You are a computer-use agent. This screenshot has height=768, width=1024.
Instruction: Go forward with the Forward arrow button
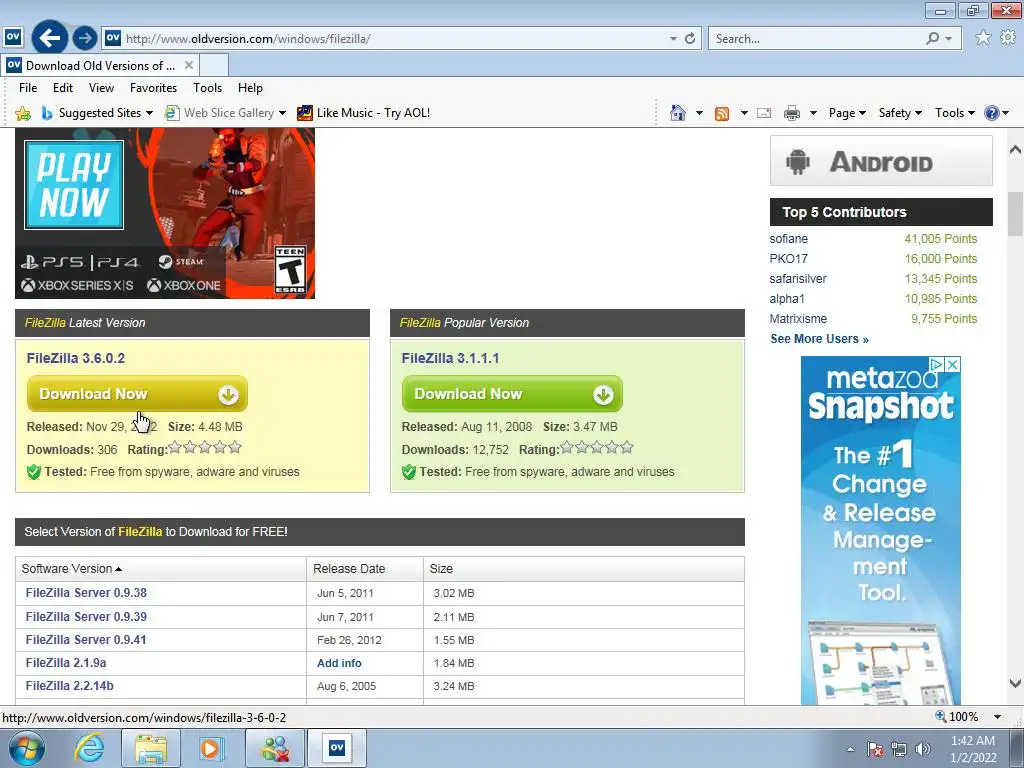click(84, 38)
